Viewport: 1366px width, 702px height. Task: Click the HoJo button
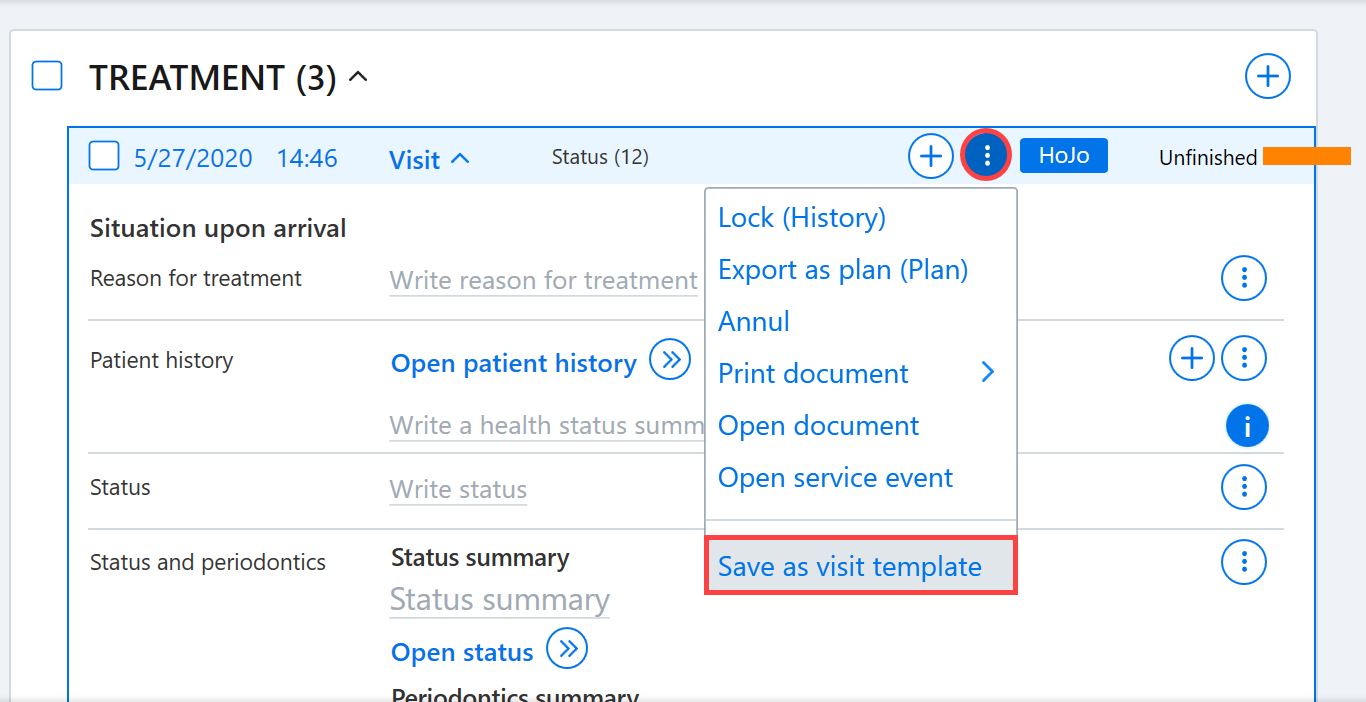tap(1064, 156)
